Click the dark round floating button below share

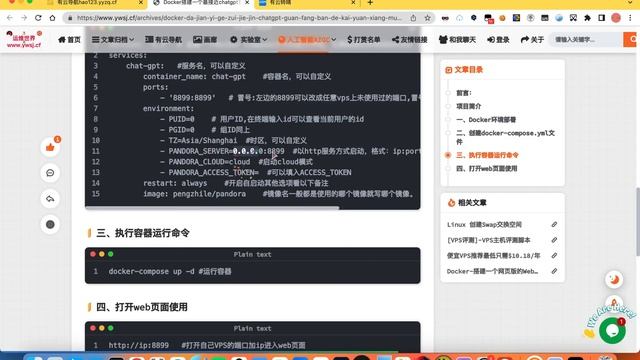click(50, 224)
